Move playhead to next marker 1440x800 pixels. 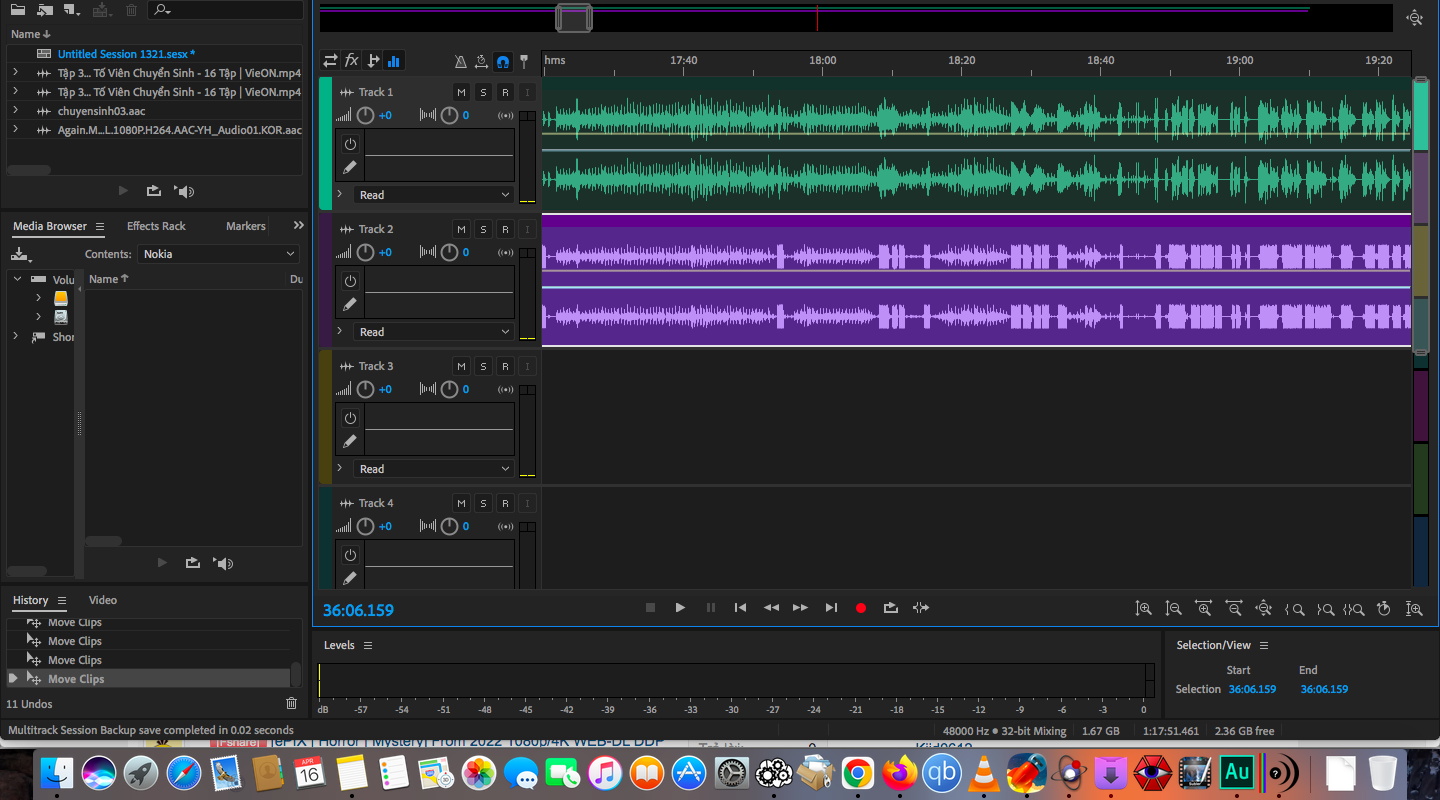coord(831,607)
